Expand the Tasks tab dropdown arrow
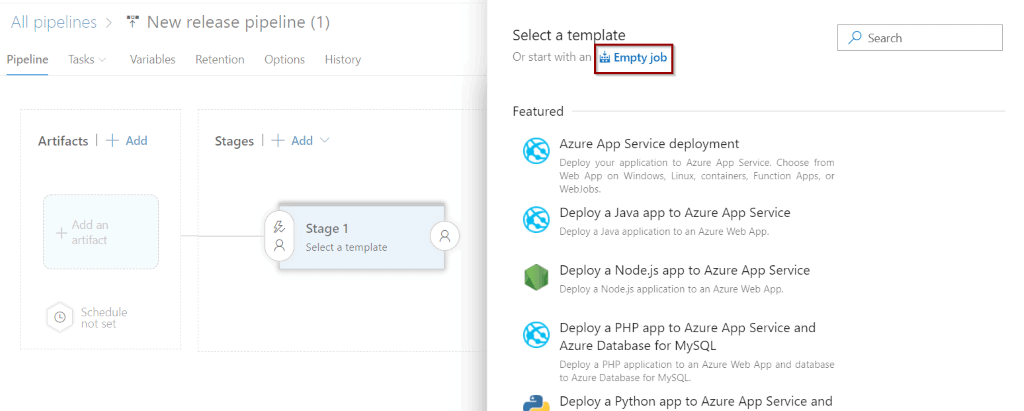The image size is (1024, 411). [x=102, y=59]
